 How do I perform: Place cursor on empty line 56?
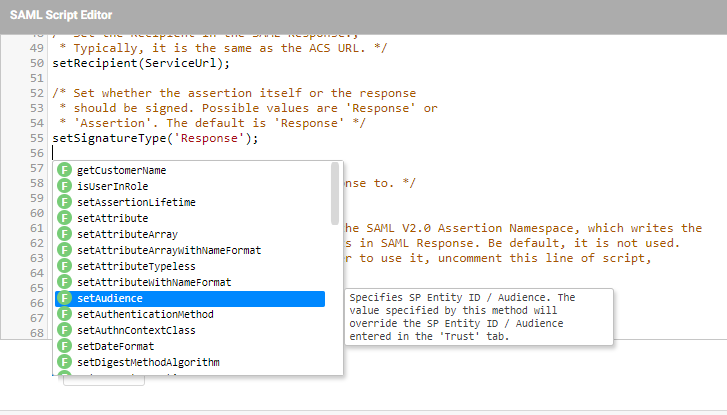[x=200, y=153]
